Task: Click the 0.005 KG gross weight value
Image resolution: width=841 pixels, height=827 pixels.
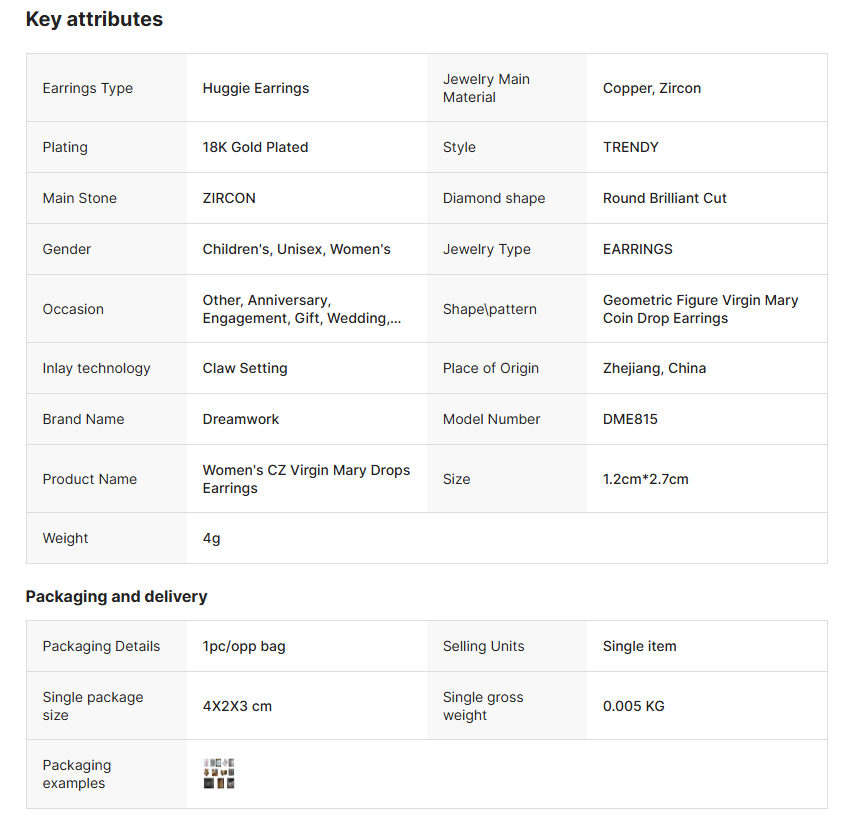Action: [634, 706]
